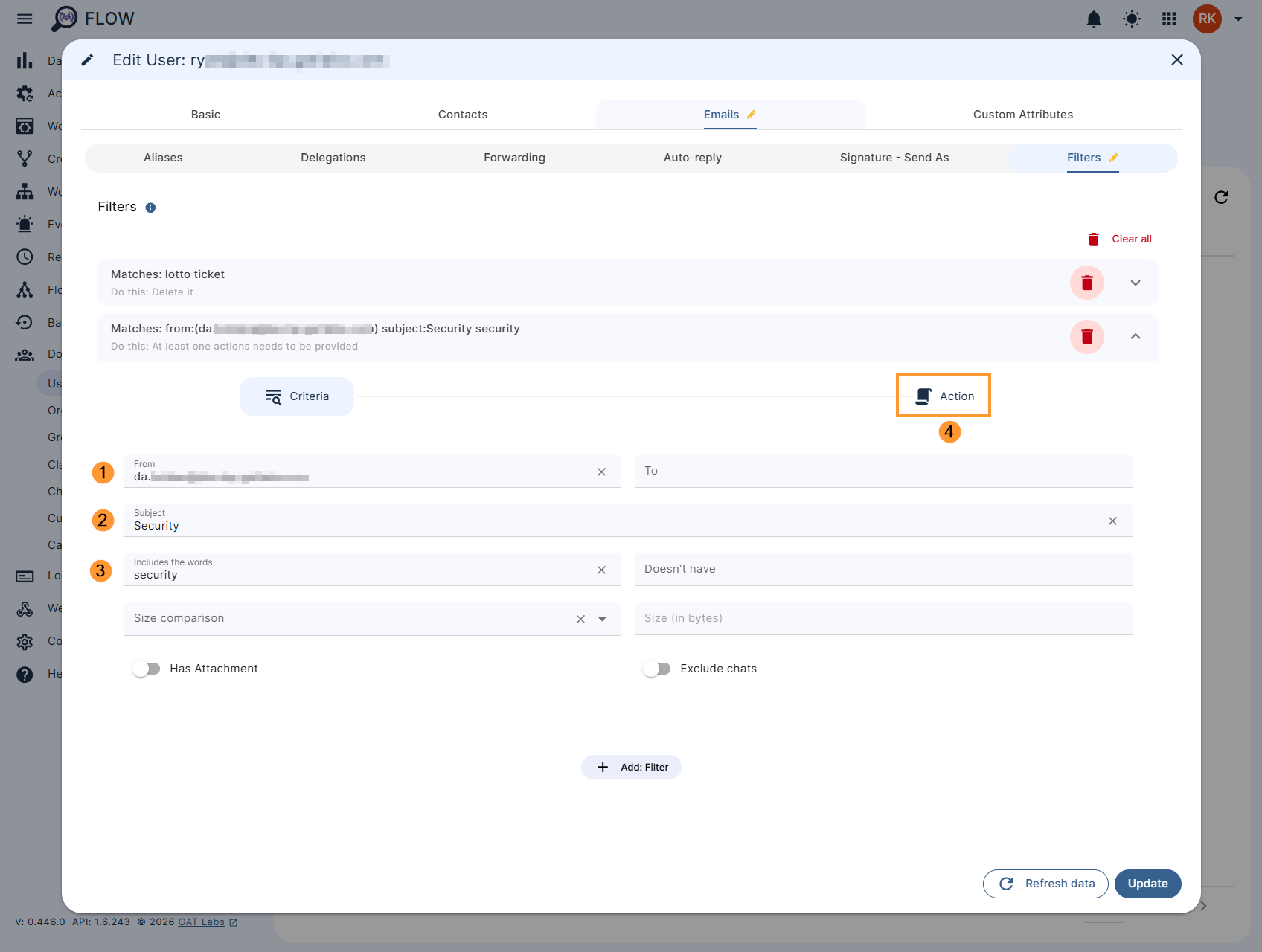Open the Help question mark icon
Screen dimensions: 1262x952
coord(25,674)
